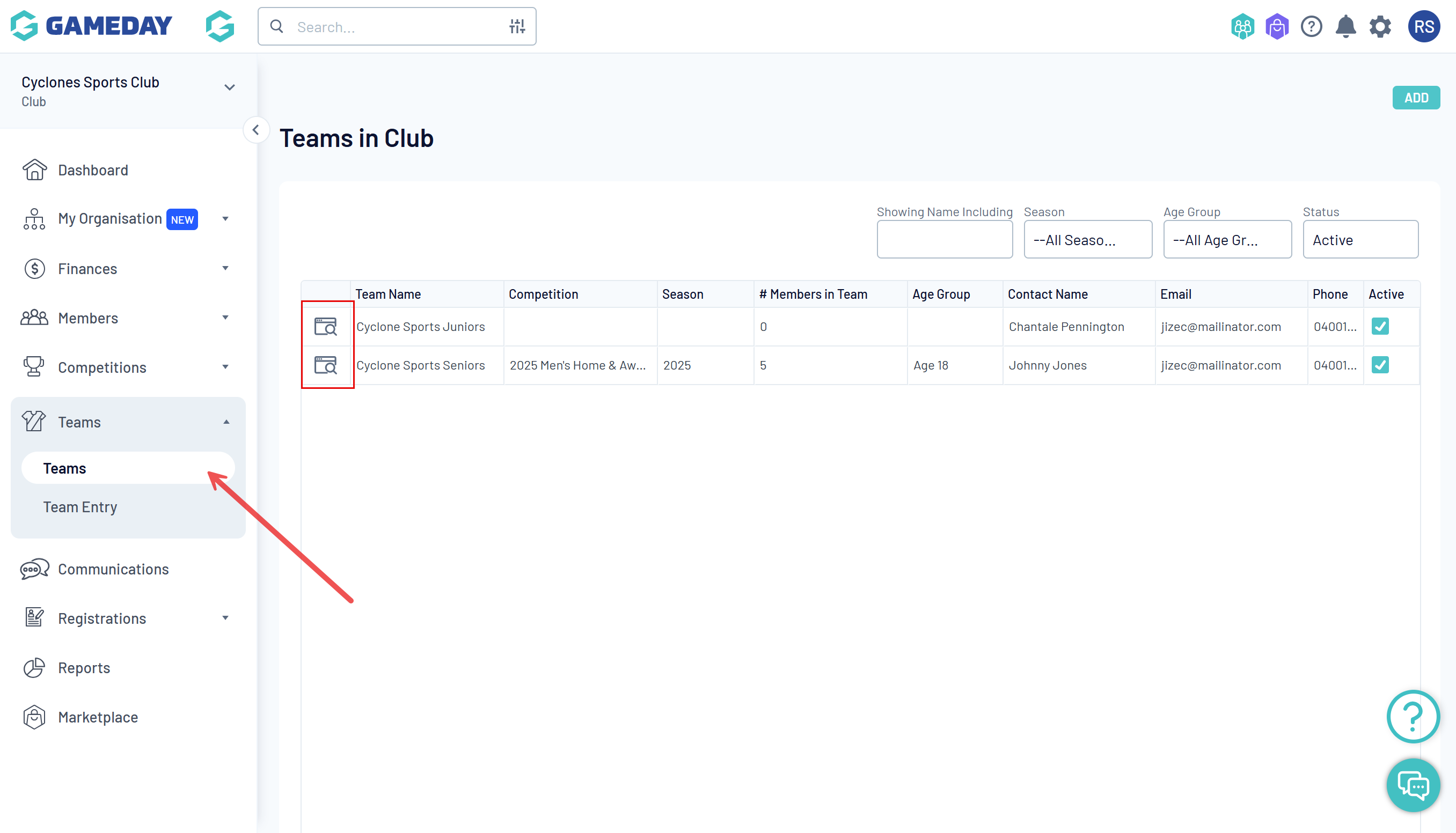This screenshot has width=1456, height=833.
Task: Collapse the sidebar with chevron button
Action: pyautogui.click(x=256, y=130)
